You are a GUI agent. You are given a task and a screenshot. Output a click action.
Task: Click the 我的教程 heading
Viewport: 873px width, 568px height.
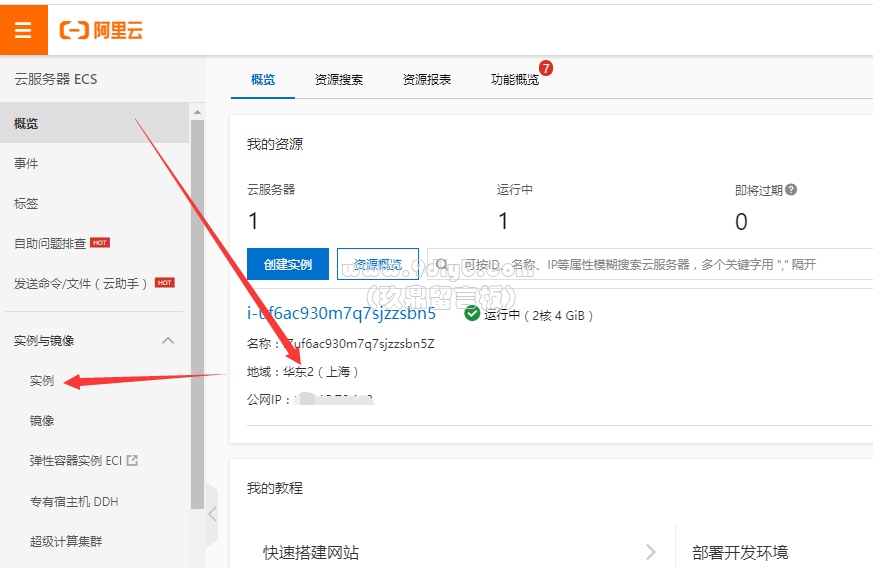(275, 488)
